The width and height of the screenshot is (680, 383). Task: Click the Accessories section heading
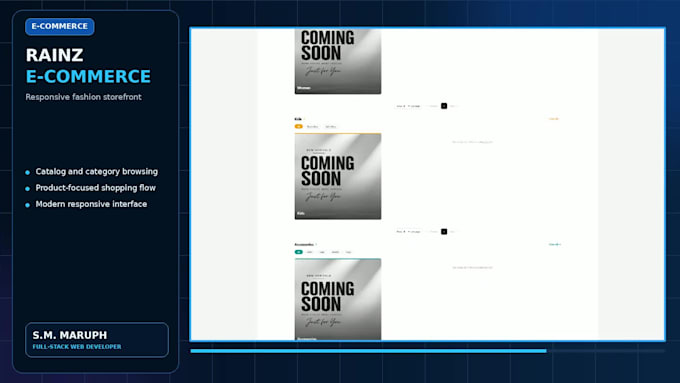(x=304, y=244)
